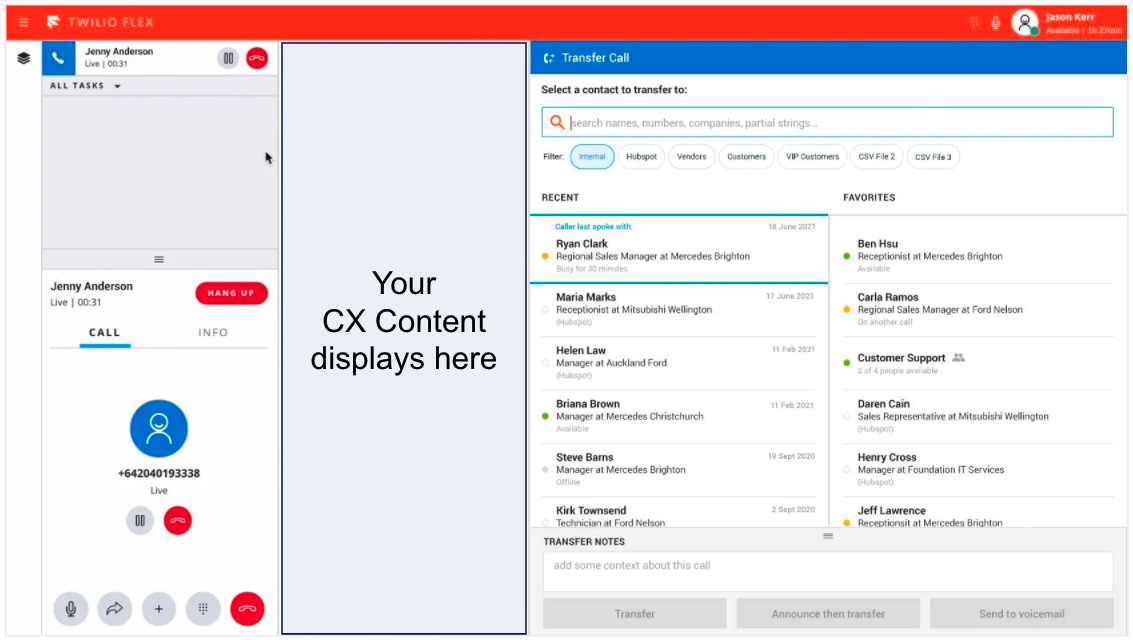Select Steve Barns in recent contacts

[679, 470]
